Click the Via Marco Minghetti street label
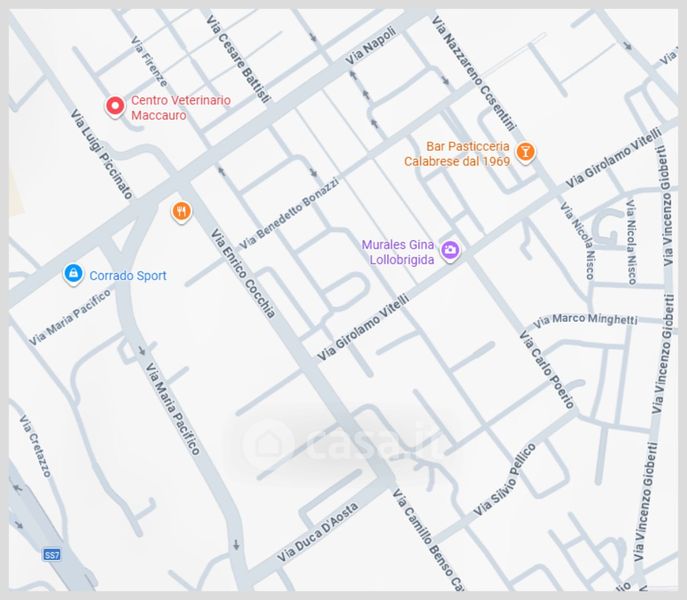 point(585,320)
